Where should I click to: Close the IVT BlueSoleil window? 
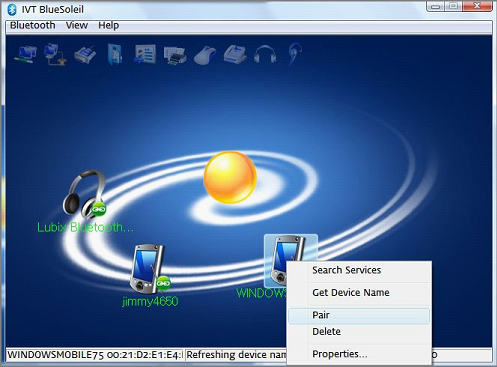tap(477, 6)
